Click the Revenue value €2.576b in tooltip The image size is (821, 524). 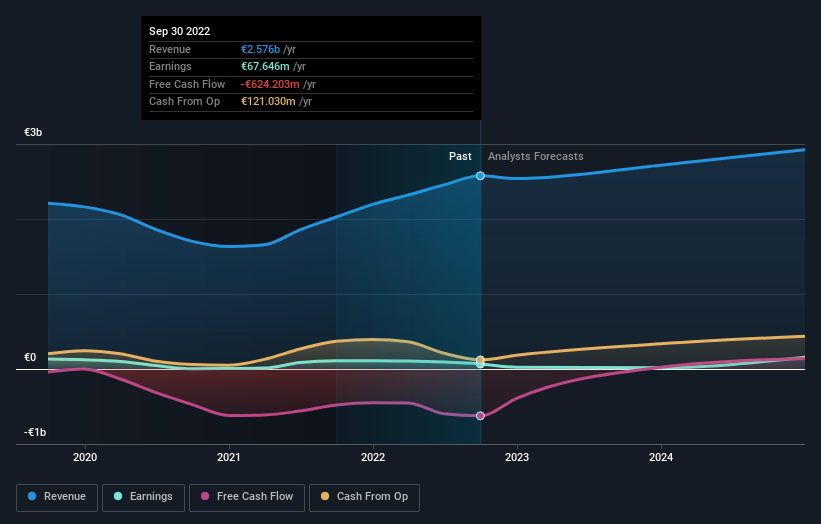pyautogui.click(x=260, y=49)
